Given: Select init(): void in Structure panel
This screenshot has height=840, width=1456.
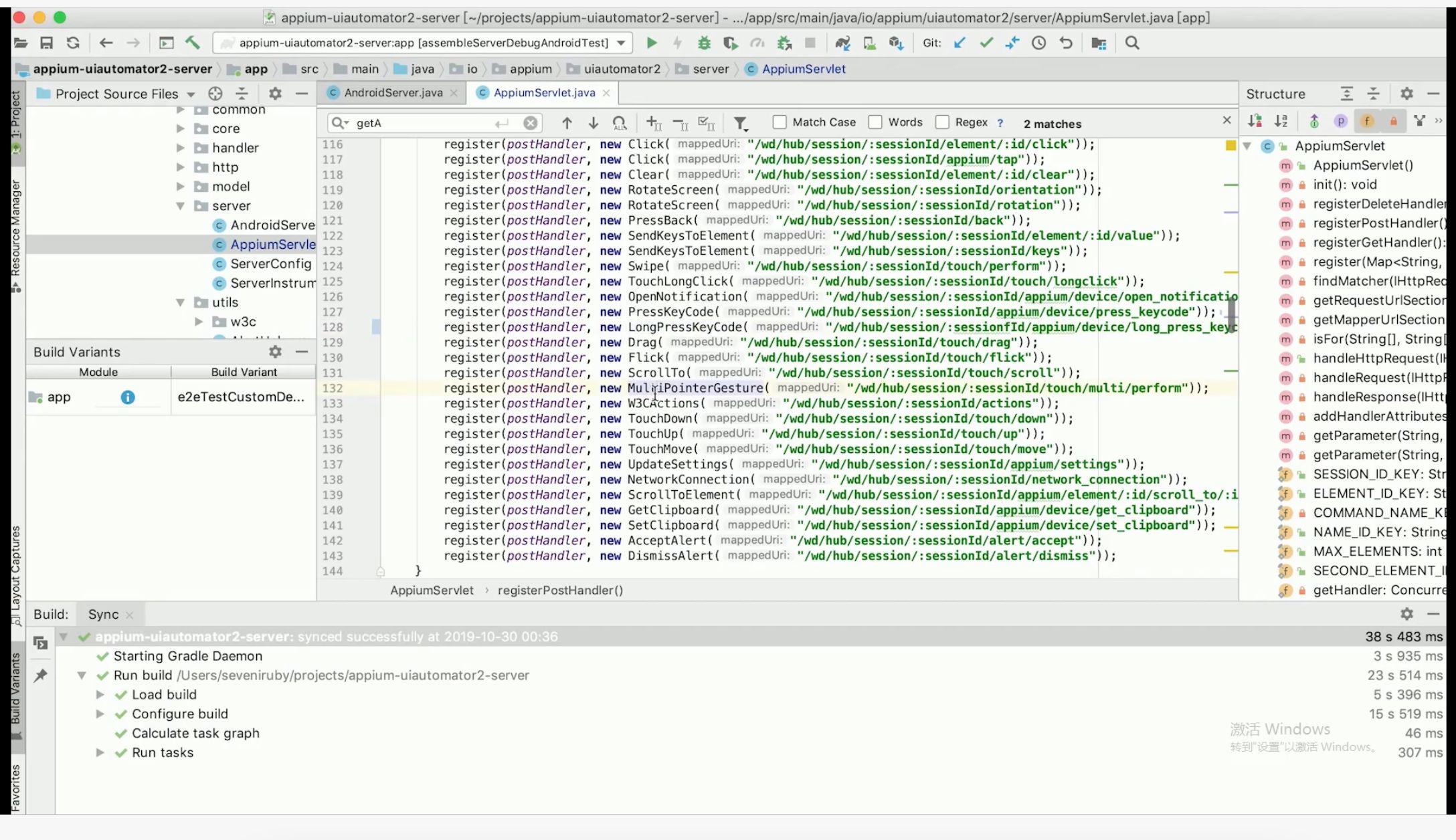Looking at the screenshot, I should 1344,185.
